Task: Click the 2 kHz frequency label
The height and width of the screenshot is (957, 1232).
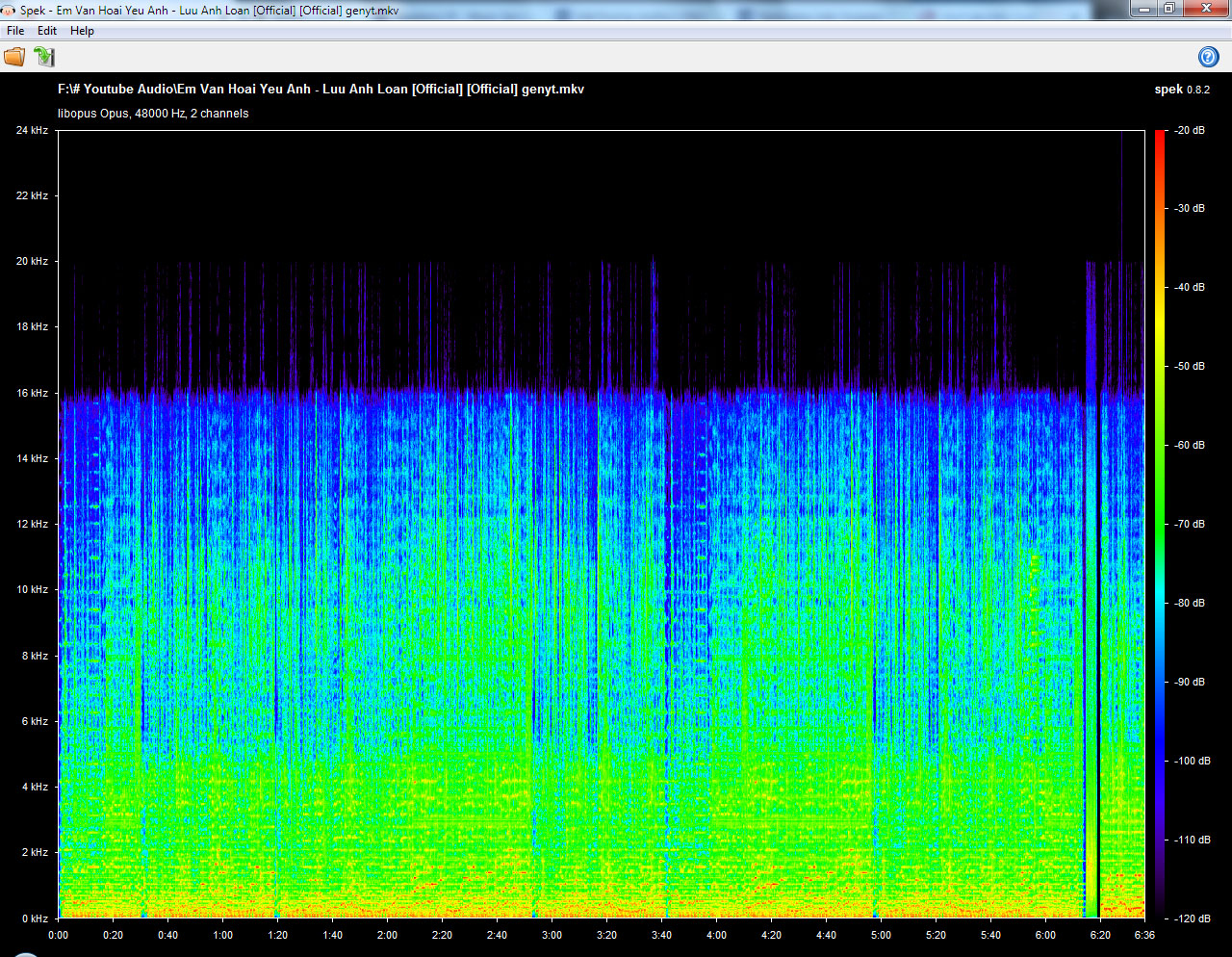Action: coord(35,852)
